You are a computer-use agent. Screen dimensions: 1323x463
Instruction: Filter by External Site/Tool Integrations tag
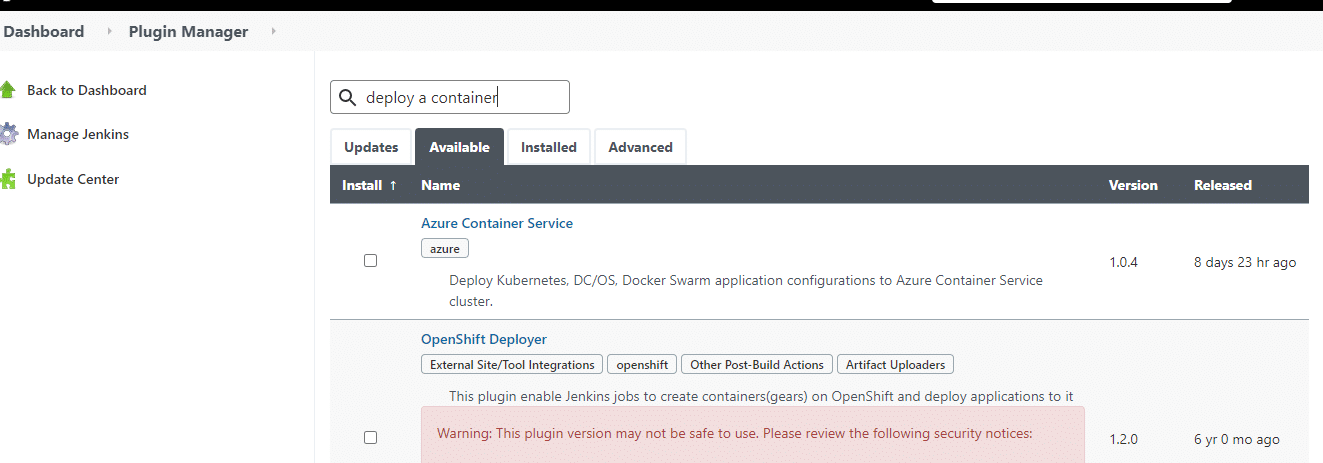pos(512,365)
